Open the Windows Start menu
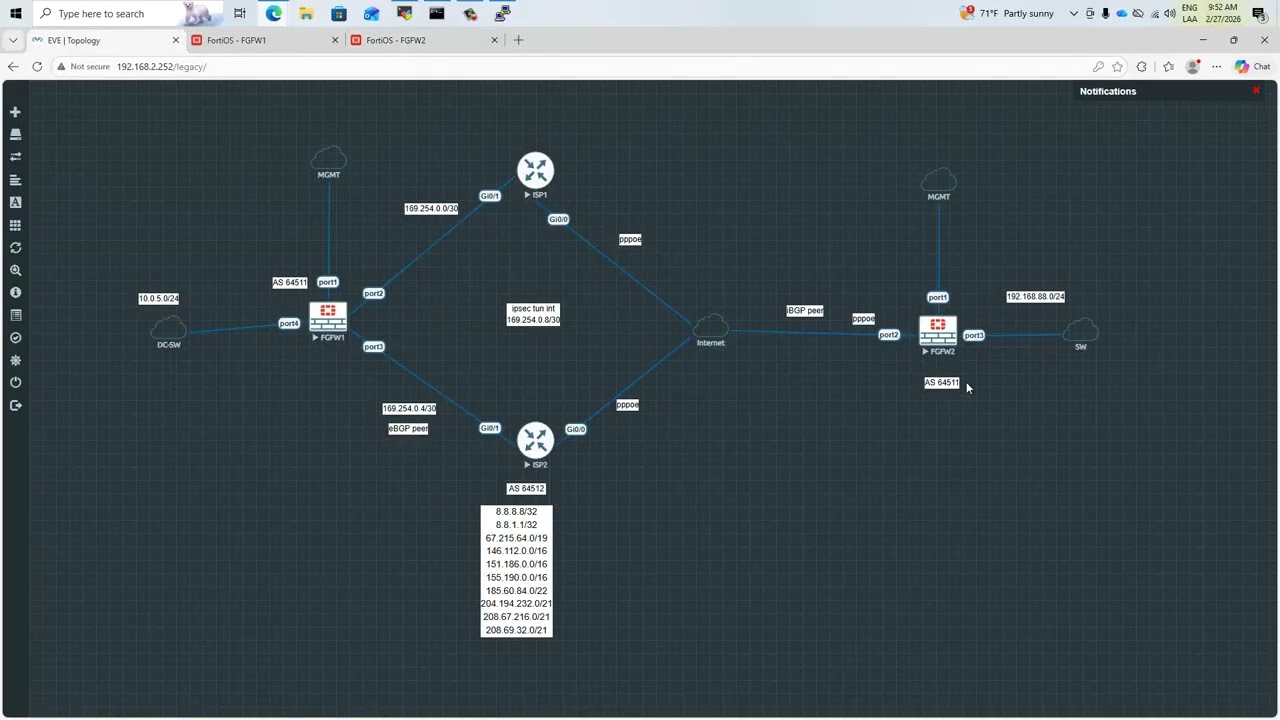 15,13
